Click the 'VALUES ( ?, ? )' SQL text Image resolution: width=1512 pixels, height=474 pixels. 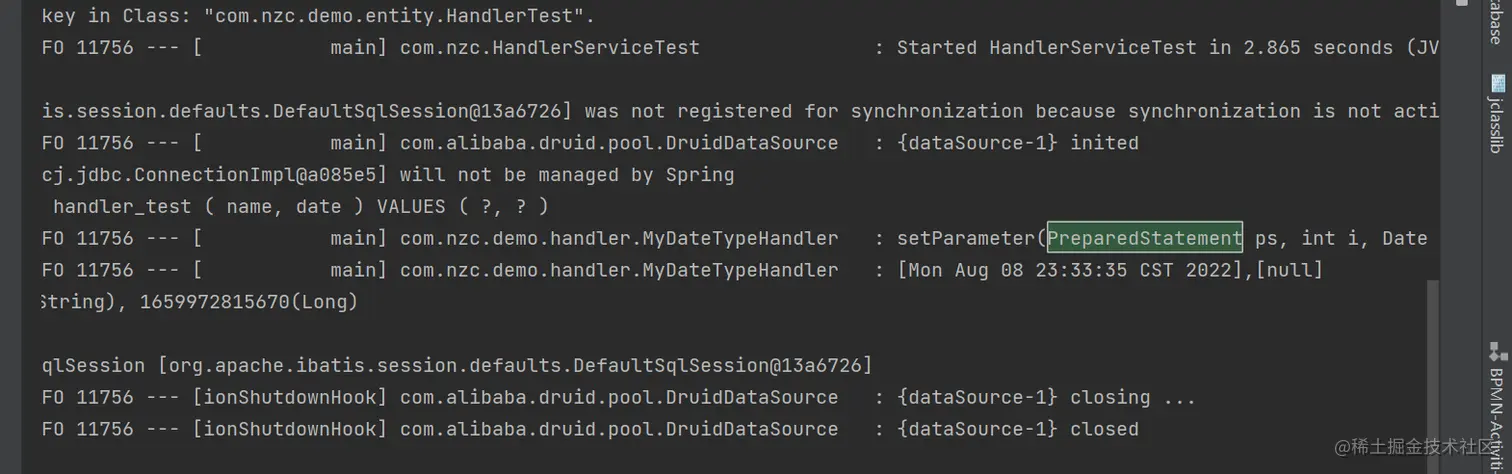(462, 206)
